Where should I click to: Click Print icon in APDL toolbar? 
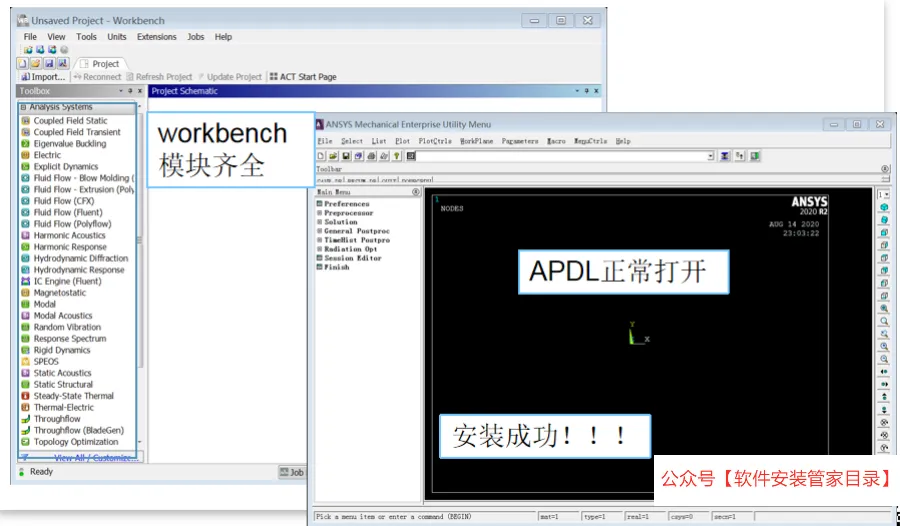(x=371, y=156)
